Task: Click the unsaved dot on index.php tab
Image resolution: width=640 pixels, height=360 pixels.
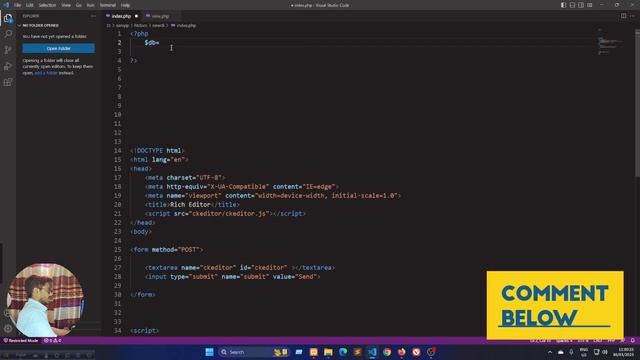Action: click(136, 16)
